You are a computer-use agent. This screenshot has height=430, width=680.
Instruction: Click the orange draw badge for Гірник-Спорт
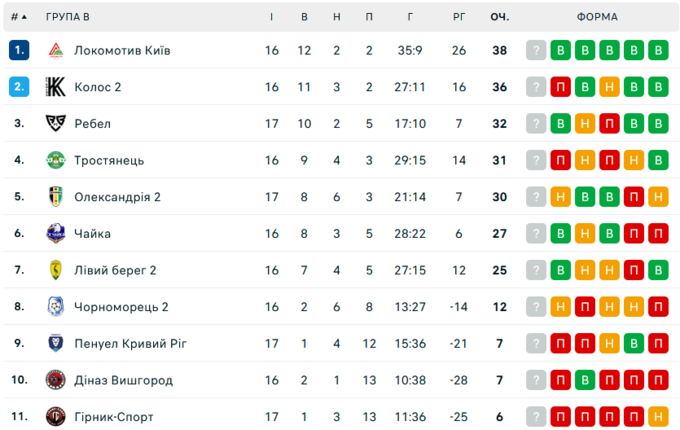pos(657,416)
